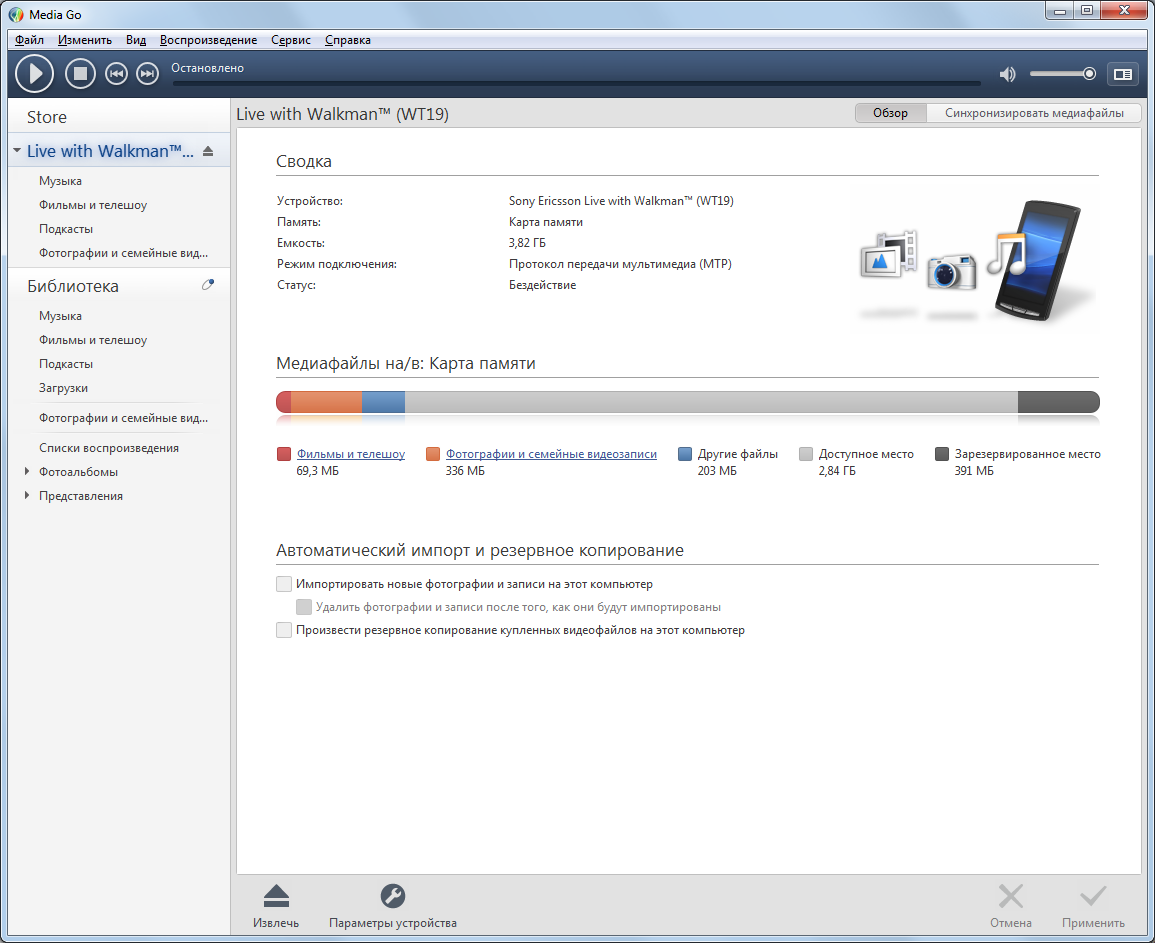Image resolution: width=1155 pixels, height=943 pixels.
Task: Open Параметры устройства wrench button
Action: tap(393, 906)
